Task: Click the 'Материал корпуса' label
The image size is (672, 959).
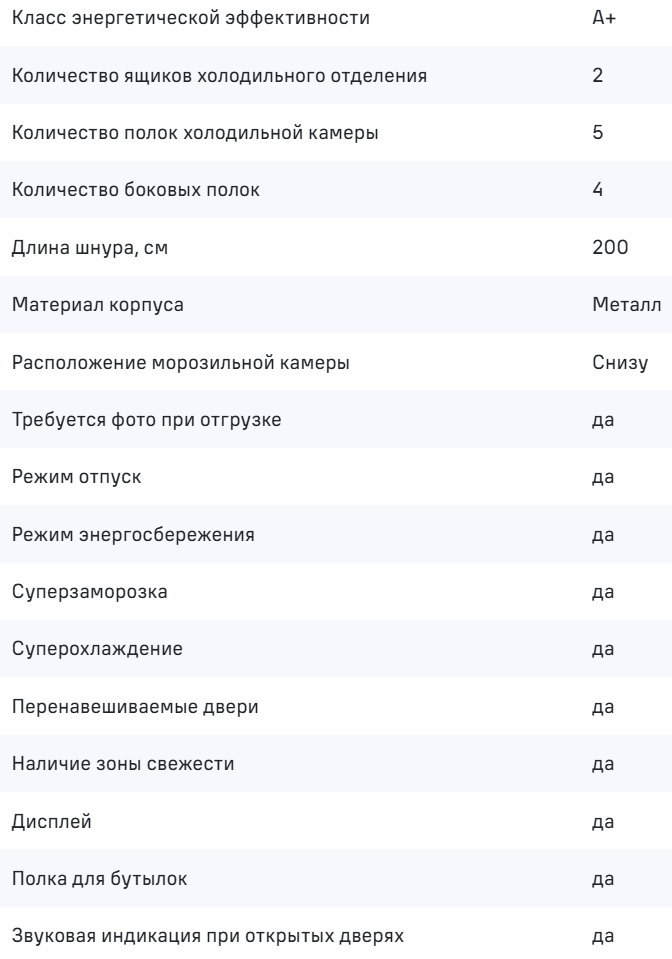Action: click(83, 305)
